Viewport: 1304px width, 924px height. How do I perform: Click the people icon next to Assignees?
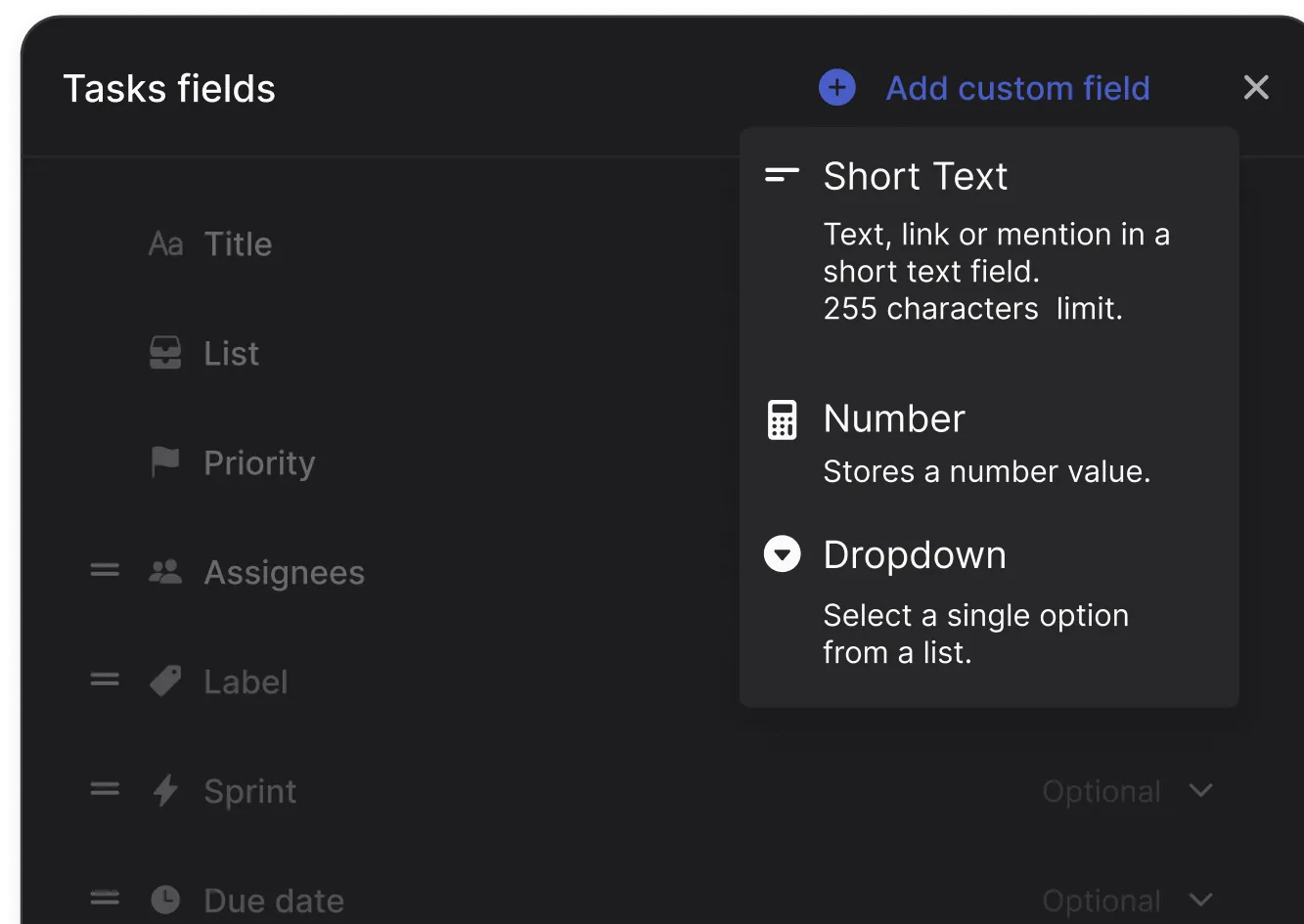point(165,572)
